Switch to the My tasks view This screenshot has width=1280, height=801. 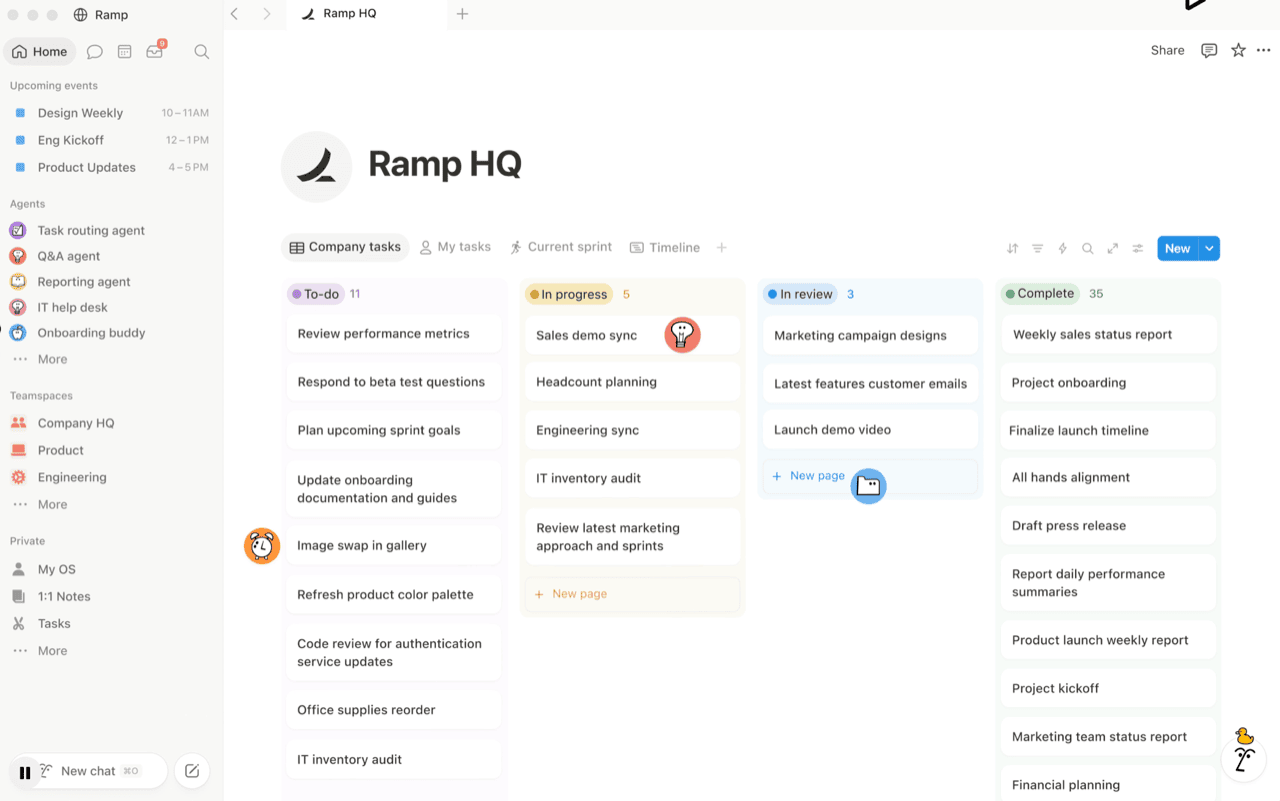455,247
